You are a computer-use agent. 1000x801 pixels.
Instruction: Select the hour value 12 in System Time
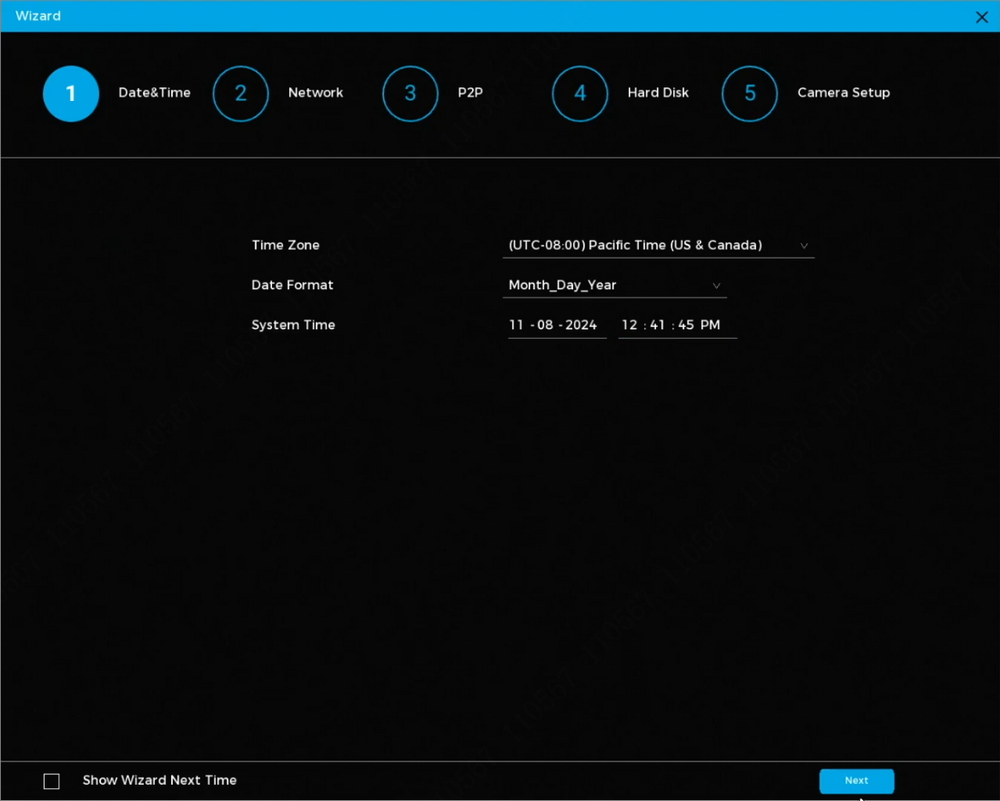(x=629, y=325)
